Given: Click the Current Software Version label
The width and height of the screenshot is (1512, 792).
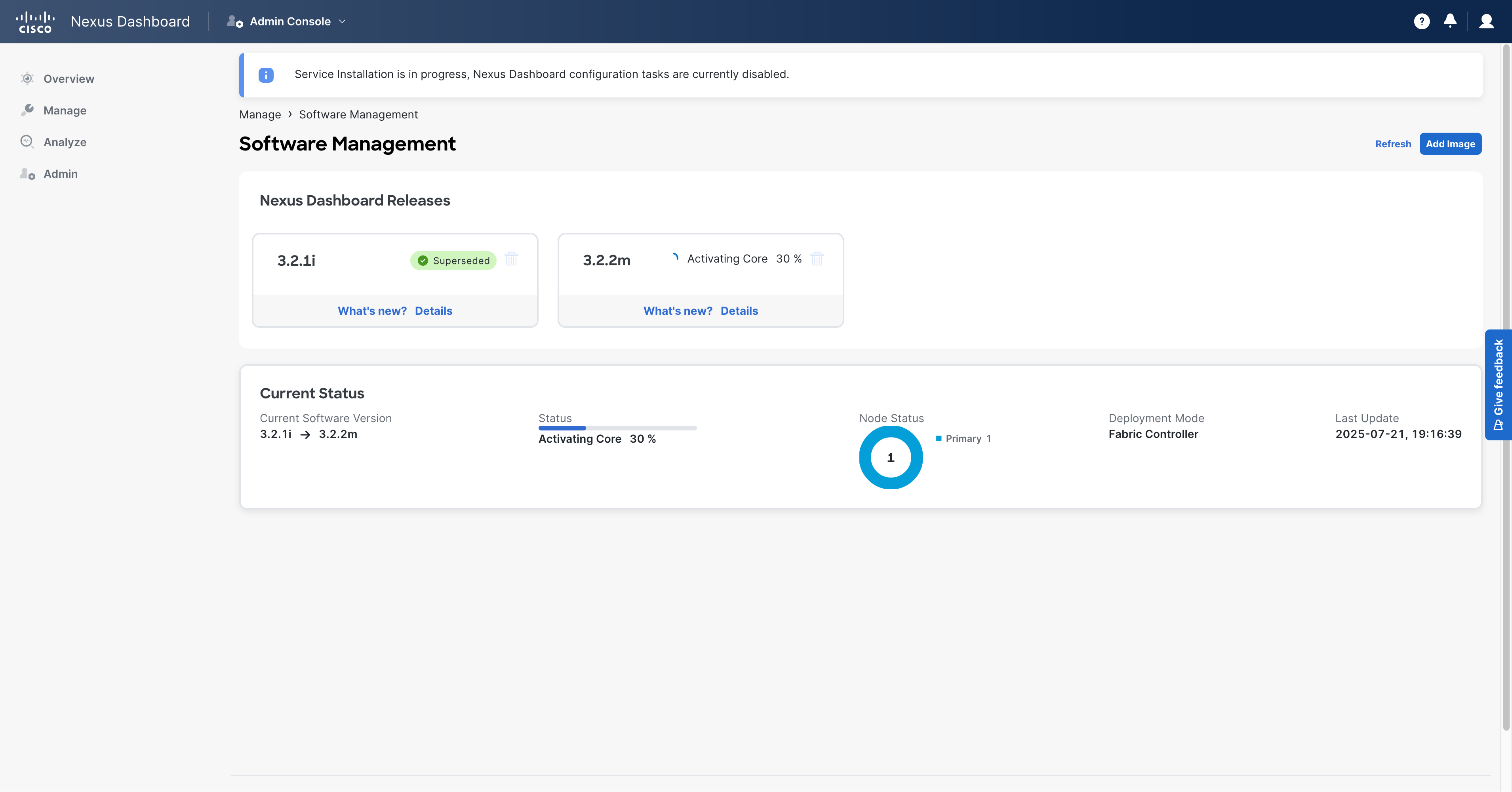Looking at the screenshot, I should 326,419.
